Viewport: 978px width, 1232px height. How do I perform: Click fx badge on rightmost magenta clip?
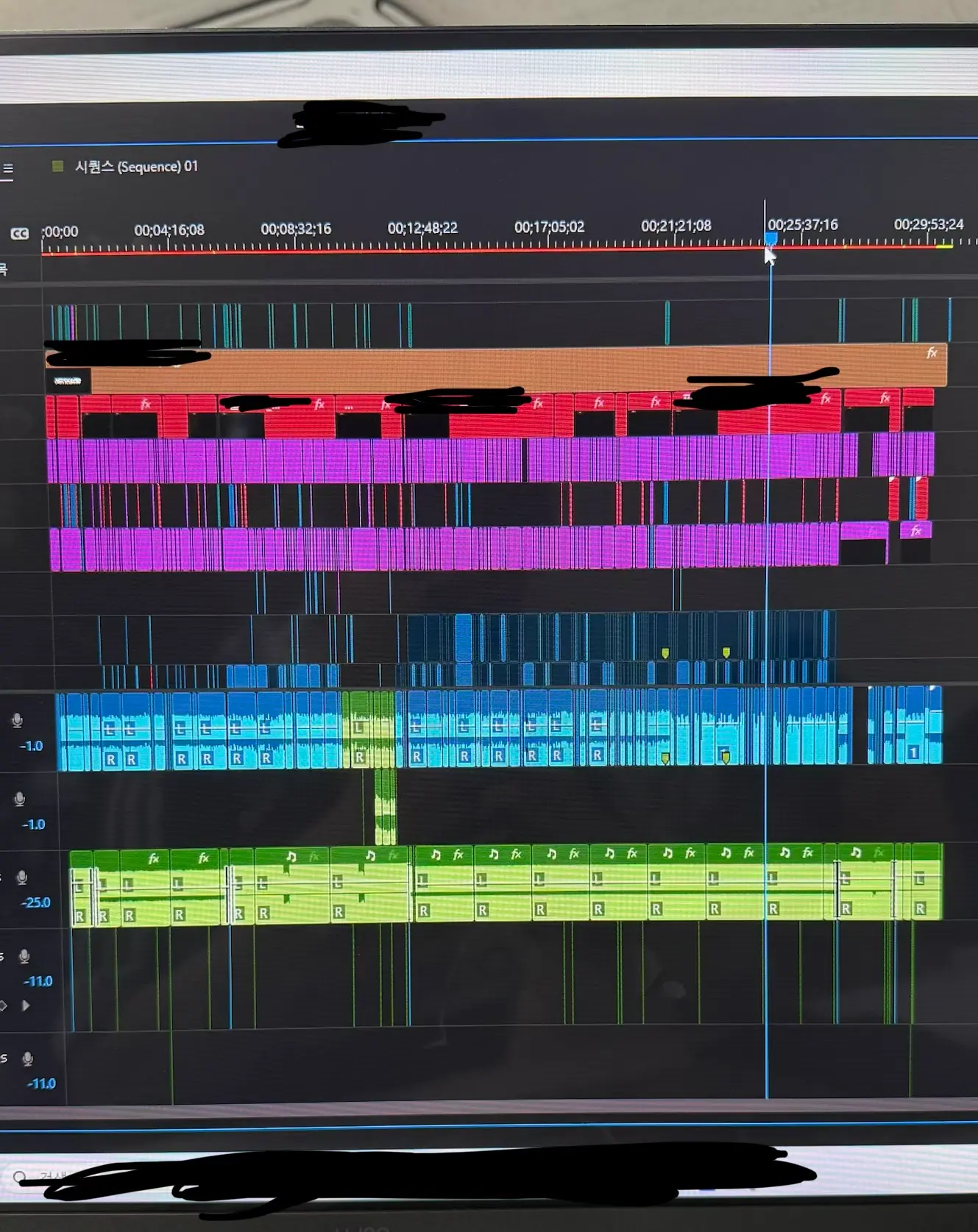[916, 530]
